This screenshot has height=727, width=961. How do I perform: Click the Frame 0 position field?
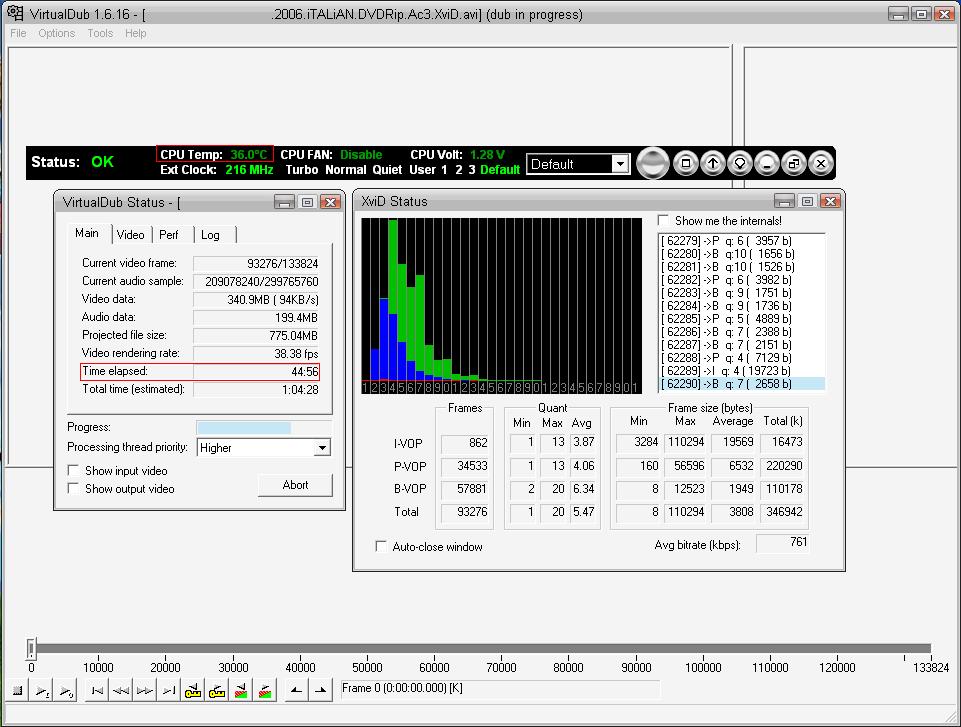pos(500,688)
